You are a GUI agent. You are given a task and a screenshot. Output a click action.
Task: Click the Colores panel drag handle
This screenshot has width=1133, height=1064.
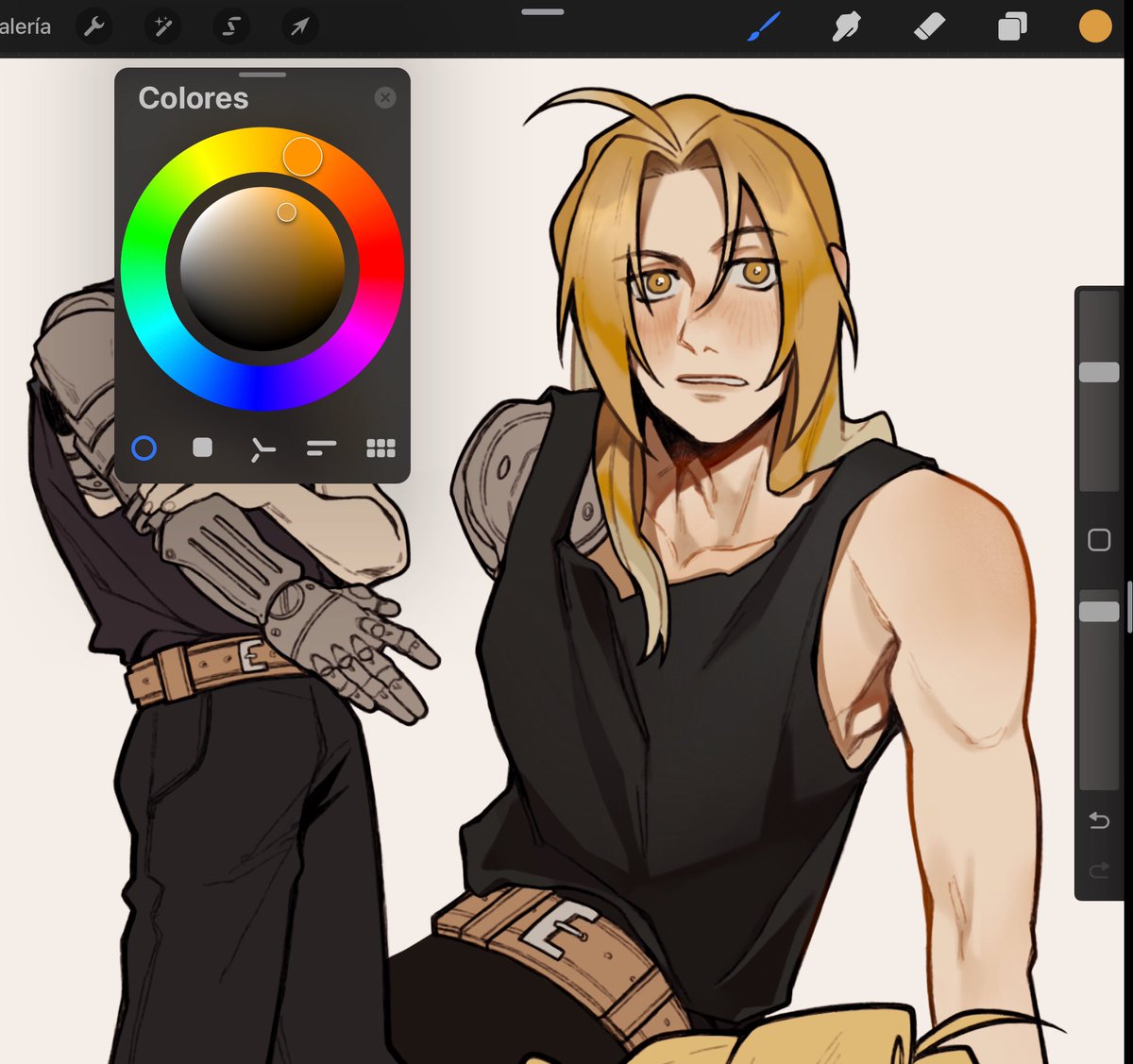(262, 75)
